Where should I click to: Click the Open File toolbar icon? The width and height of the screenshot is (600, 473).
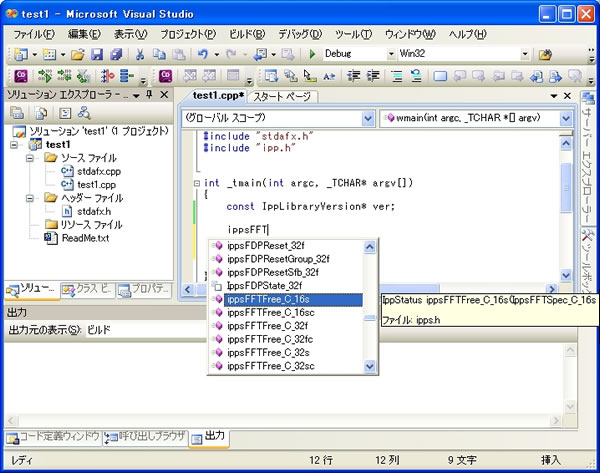[x=78, y=55]
